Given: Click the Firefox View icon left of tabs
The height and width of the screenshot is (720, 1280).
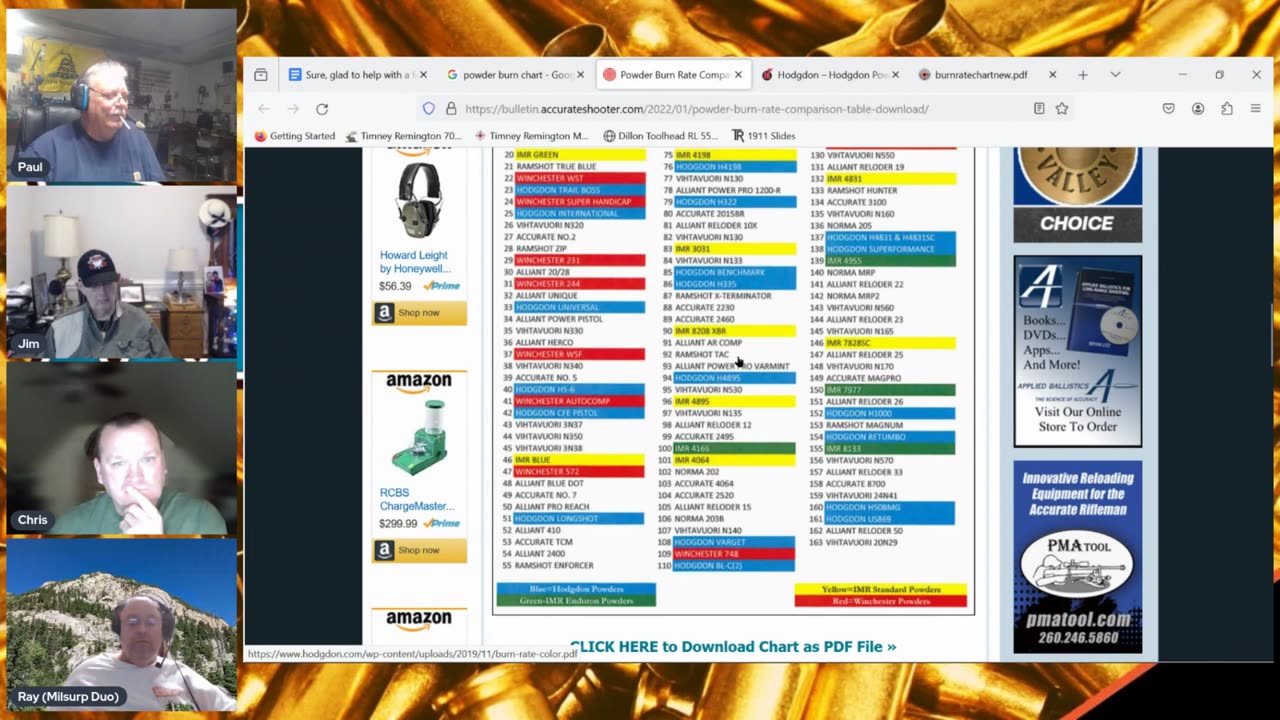Looking at the screenshot, I should (261, 75).
